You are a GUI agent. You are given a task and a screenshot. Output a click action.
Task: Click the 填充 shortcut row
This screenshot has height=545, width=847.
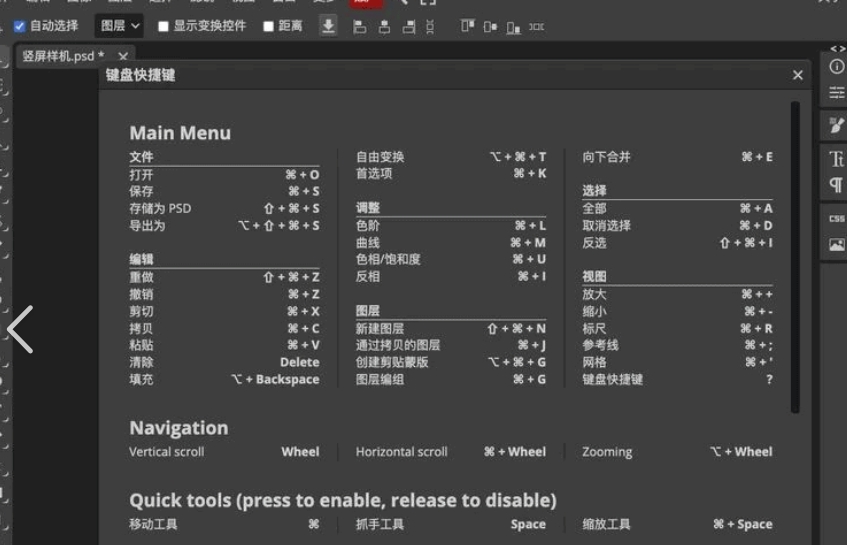224,380
